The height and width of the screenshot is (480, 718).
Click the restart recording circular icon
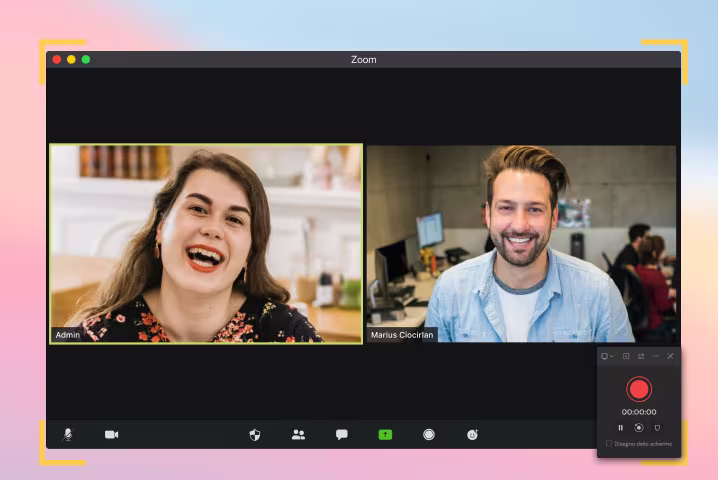(639, 427)
